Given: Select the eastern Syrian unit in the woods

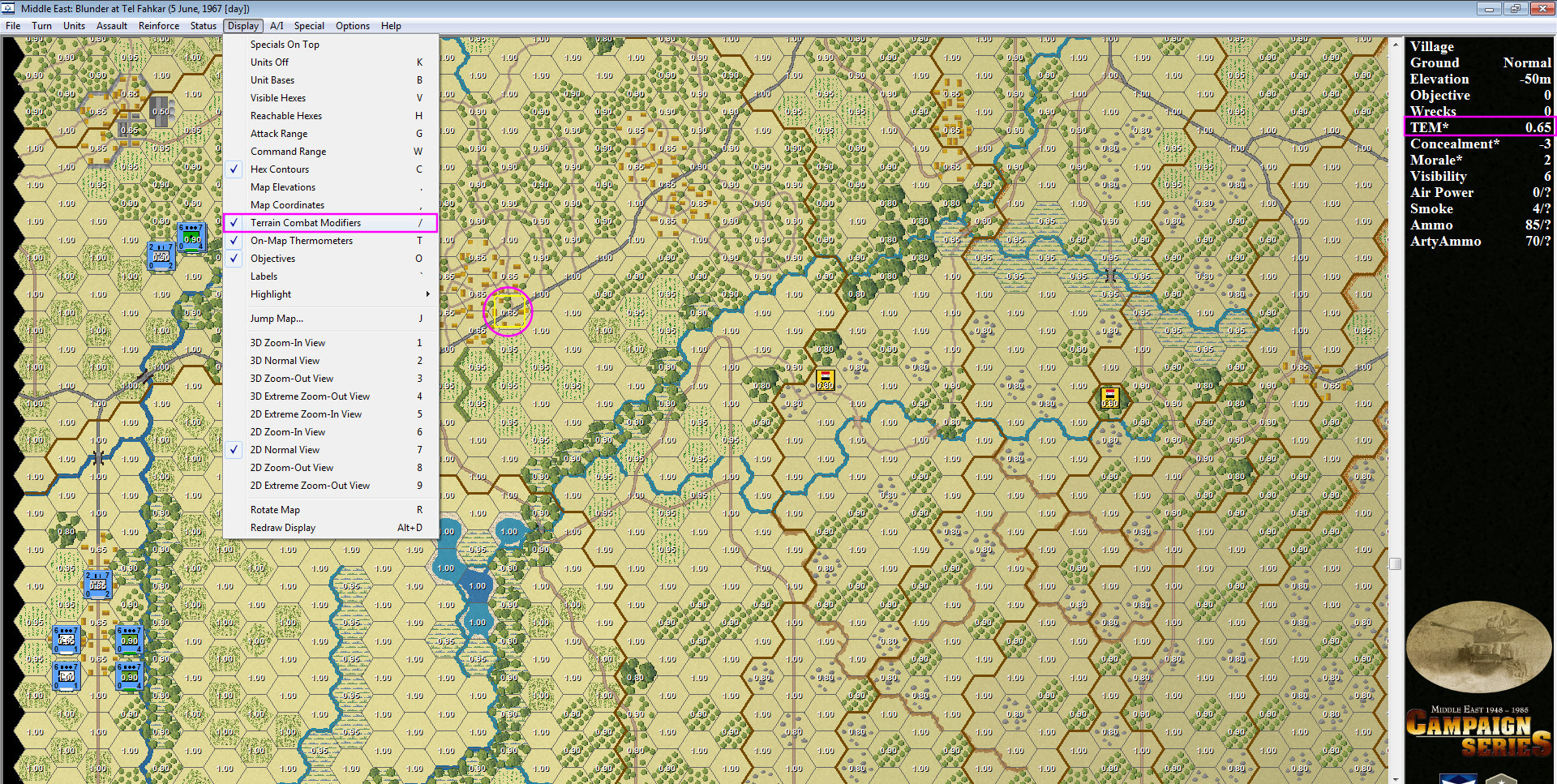Looking at the screenshot, I should 1110,397.
